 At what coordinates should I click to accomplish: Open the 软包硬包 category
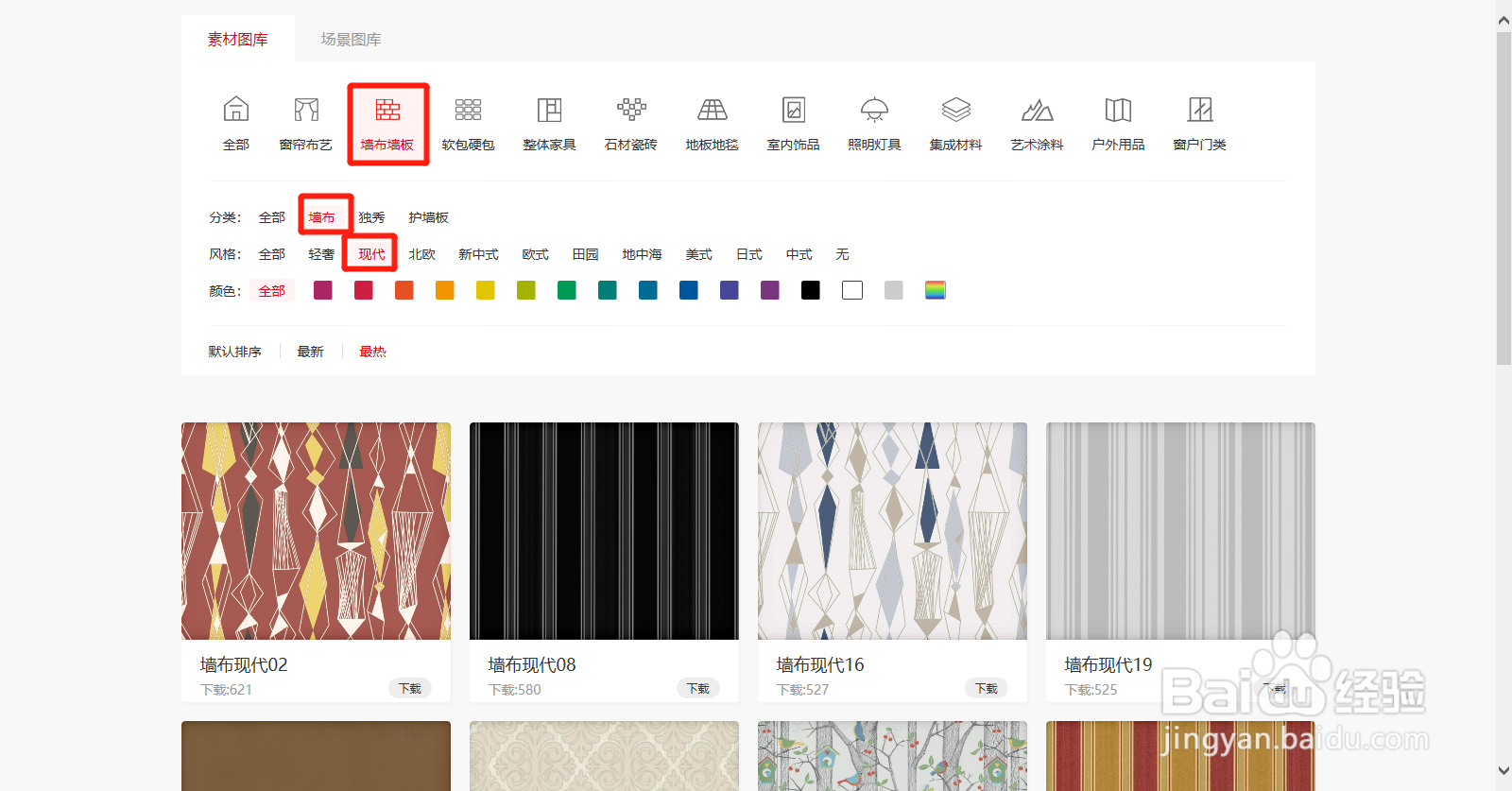point(469,124)
